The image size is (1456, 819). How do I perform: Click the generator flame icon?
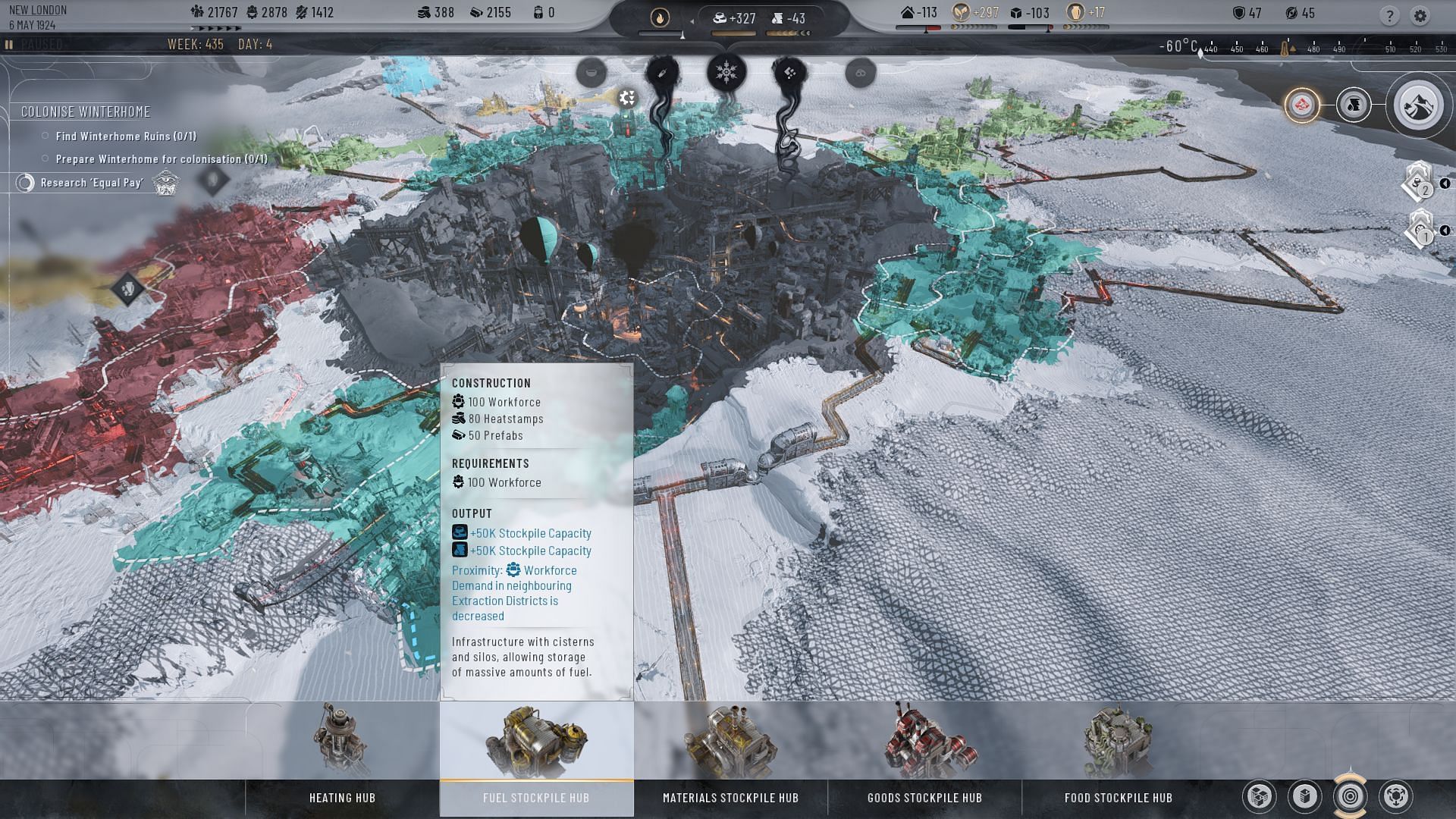tap(660, 17)
